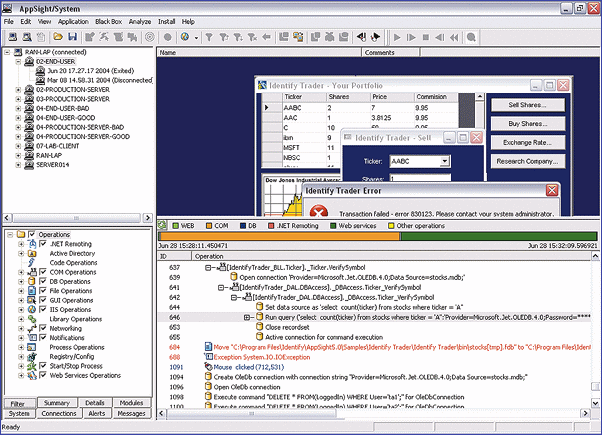Toggle the Operations root checkbox
The height and width of the screenshot is (435, 602).
click(x=31, y=234)
